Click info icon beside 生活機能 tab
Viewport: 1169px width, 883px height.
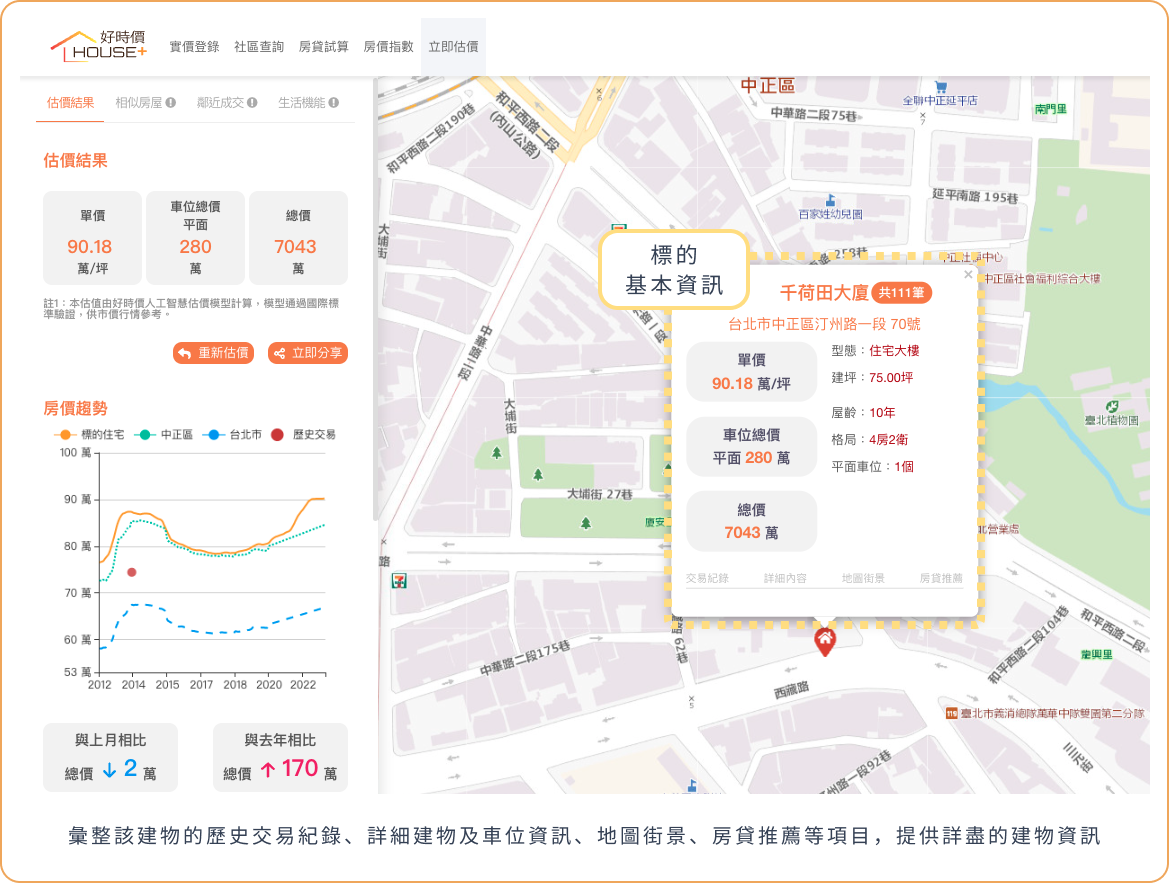pos(334,102)
